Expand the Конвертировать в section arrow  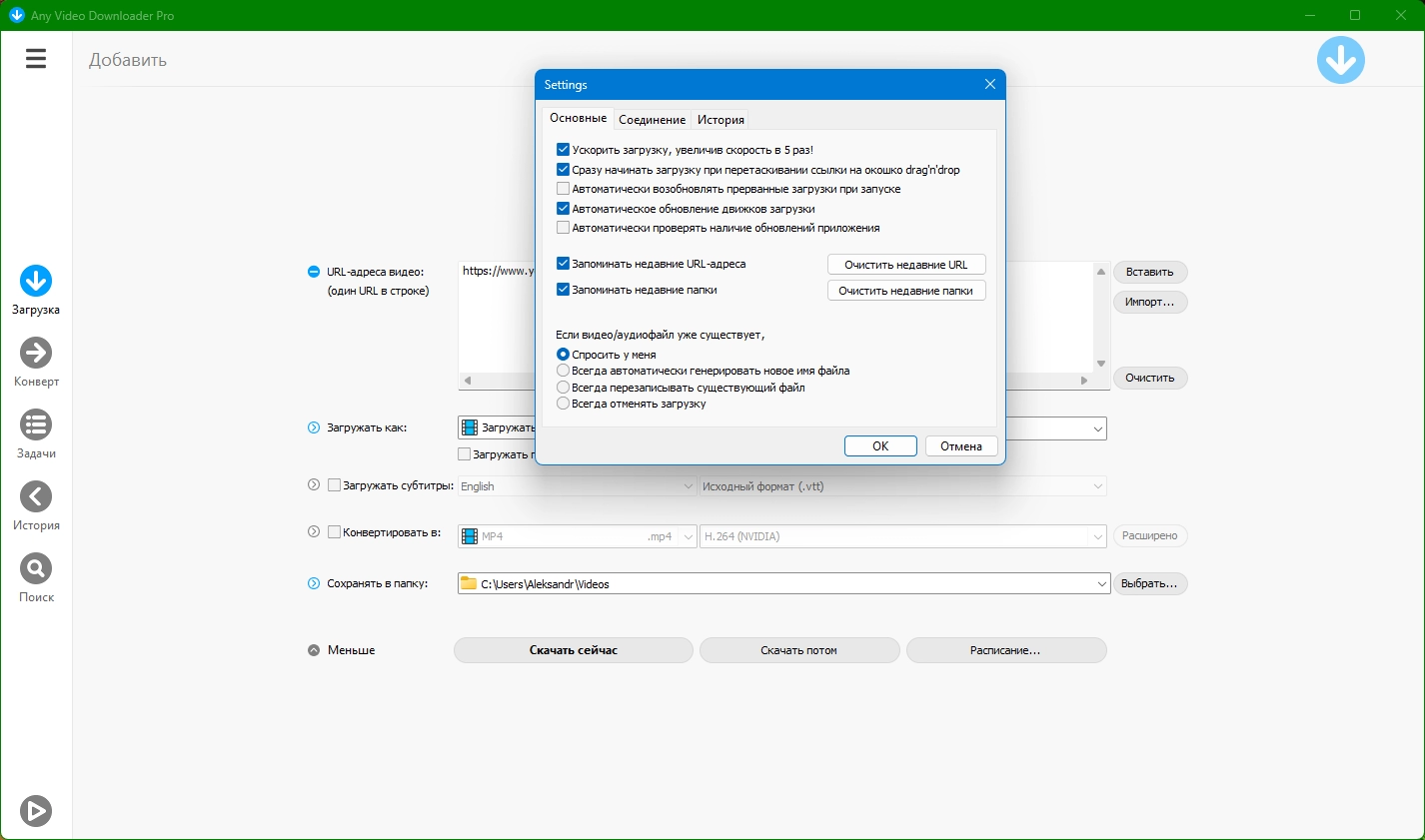tap(314, 532)
